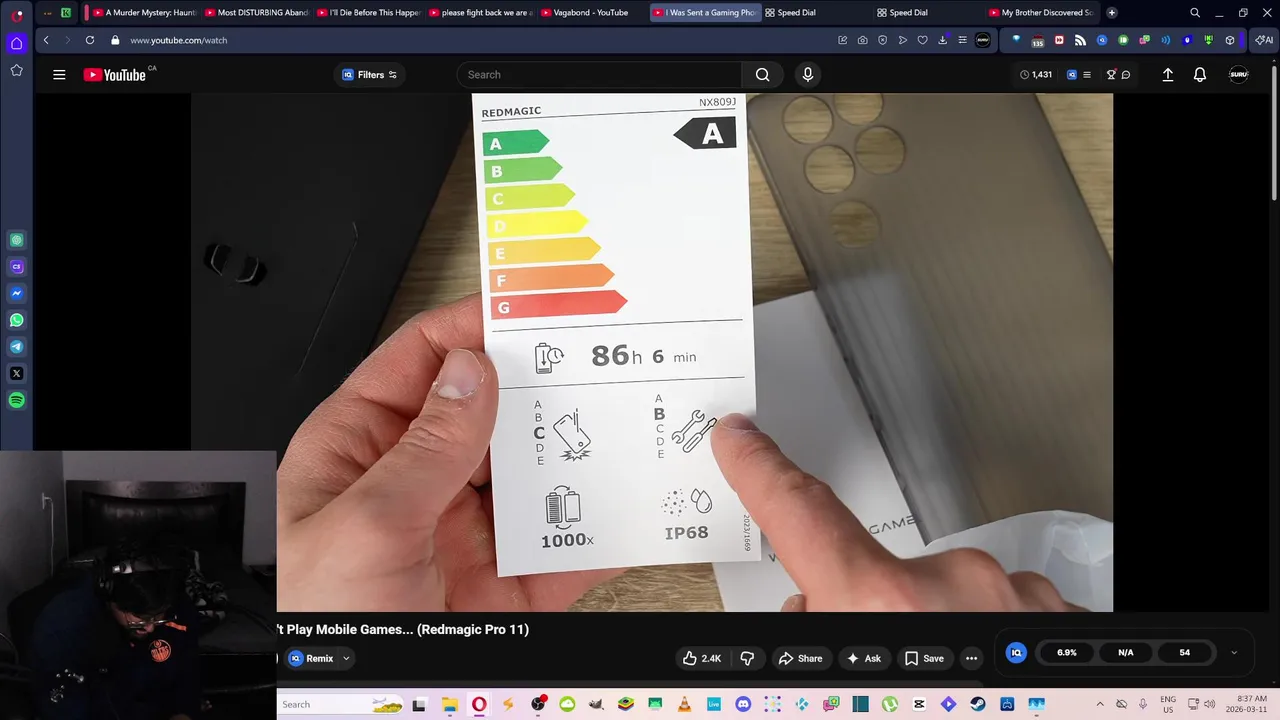Show hidden system tray icons chevron
Viewport: 1280px width, 720px height.
pos(1100,704)
